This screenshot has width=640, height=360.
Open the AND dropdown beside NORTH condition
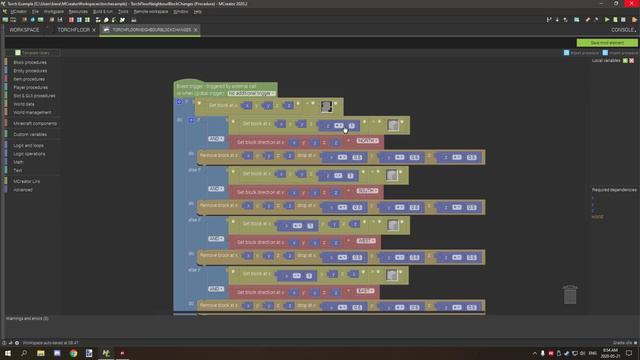pos(216,139)
